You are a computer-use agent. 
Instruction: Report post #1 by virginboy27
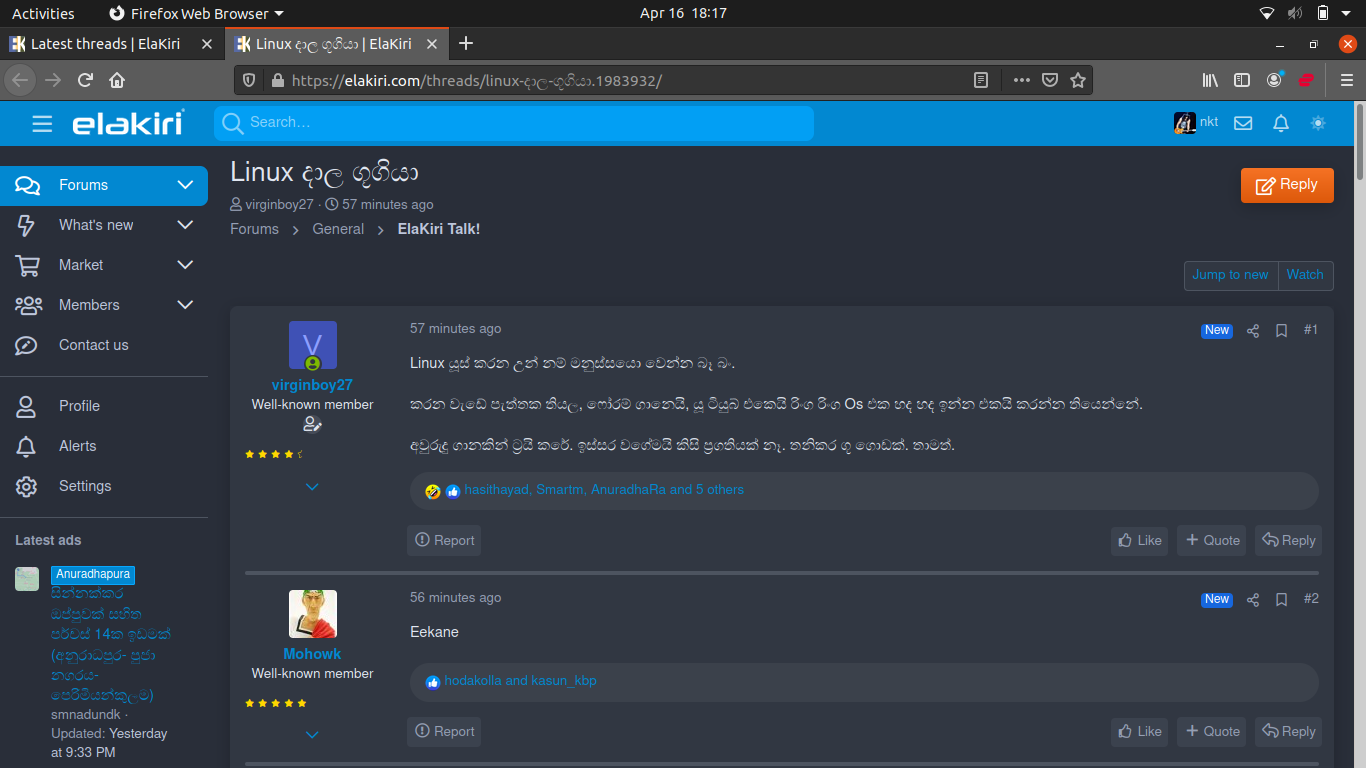(x=444, y=541)
